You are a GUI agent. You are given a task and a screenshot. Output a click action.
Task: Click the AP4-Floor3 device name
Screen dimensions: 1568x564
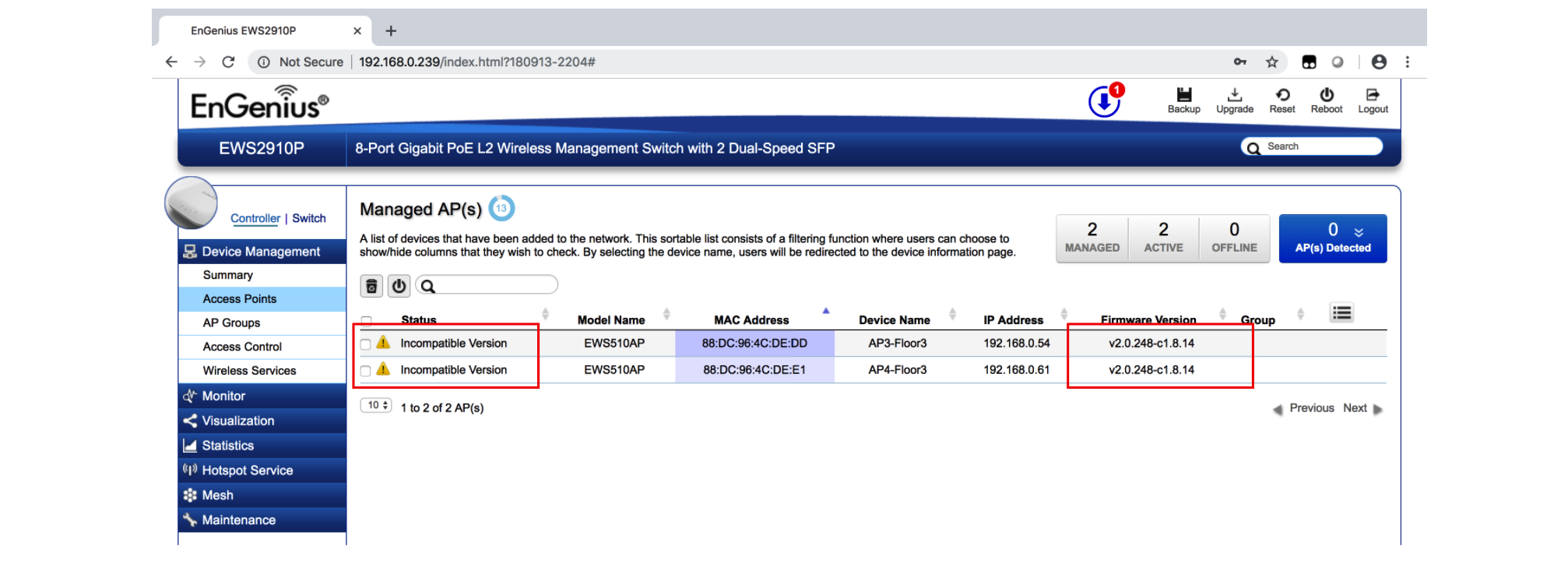898,369
